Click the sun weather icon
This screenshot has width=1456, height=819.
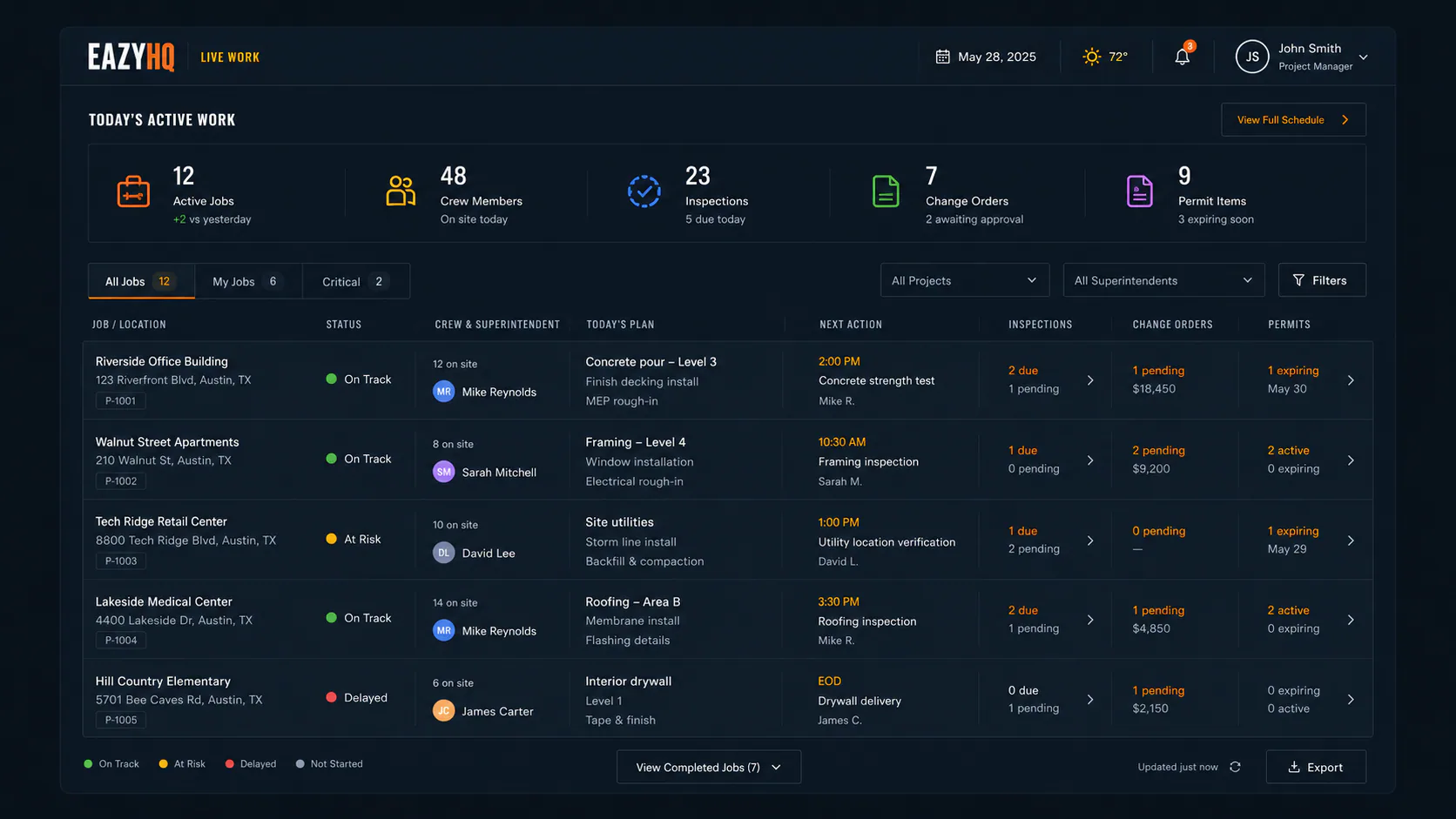pyautogui.click(x=1091, y=57)
